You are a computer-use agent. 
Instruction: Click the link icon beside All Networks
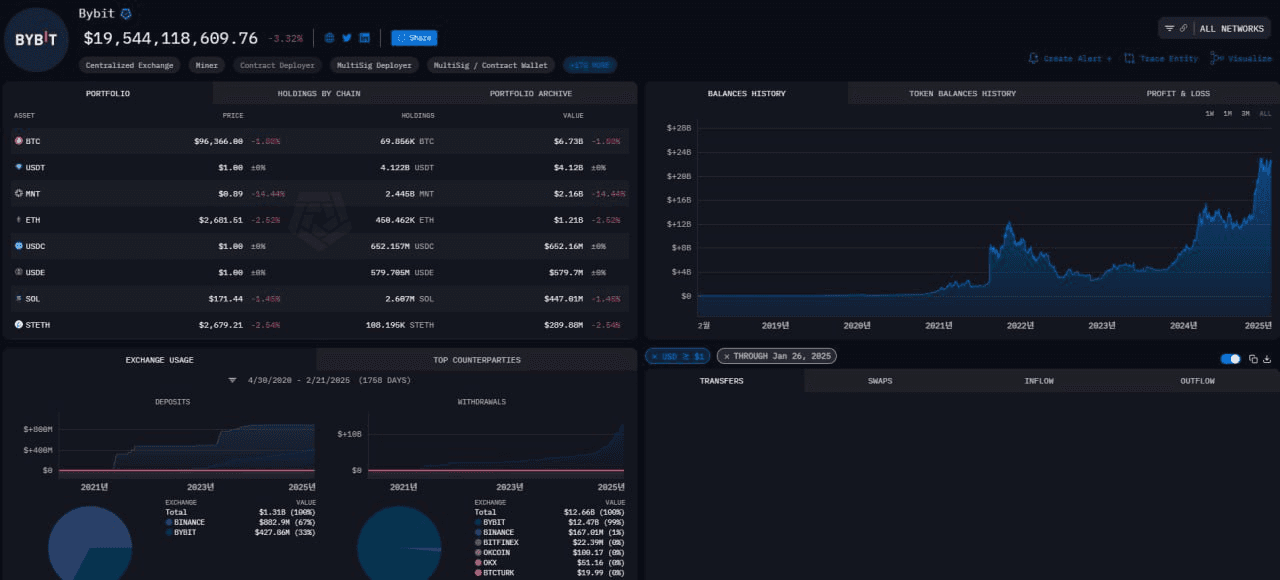pos(1184,28)
